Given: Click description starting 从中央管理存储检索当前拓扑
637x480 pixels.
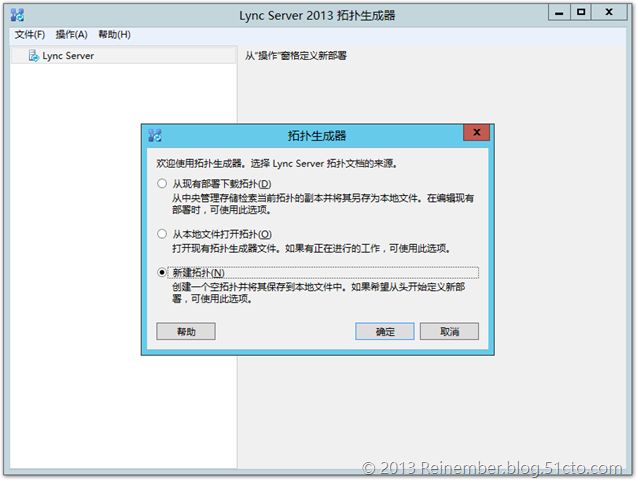Looking at the screenshot, I should click(x=323, y=204).
